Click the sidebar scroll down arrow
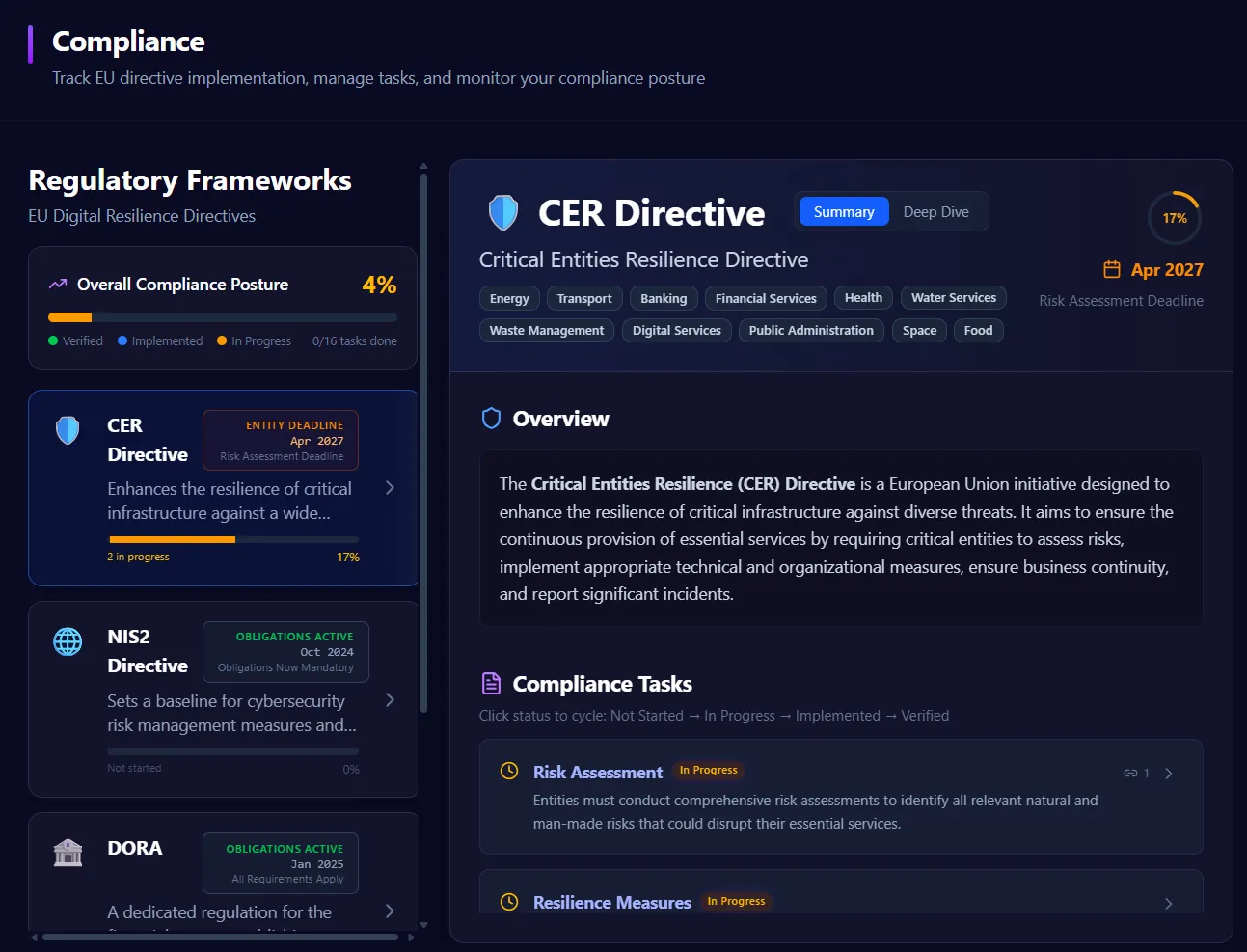The image size is (1247, 952). click(423, 925)
